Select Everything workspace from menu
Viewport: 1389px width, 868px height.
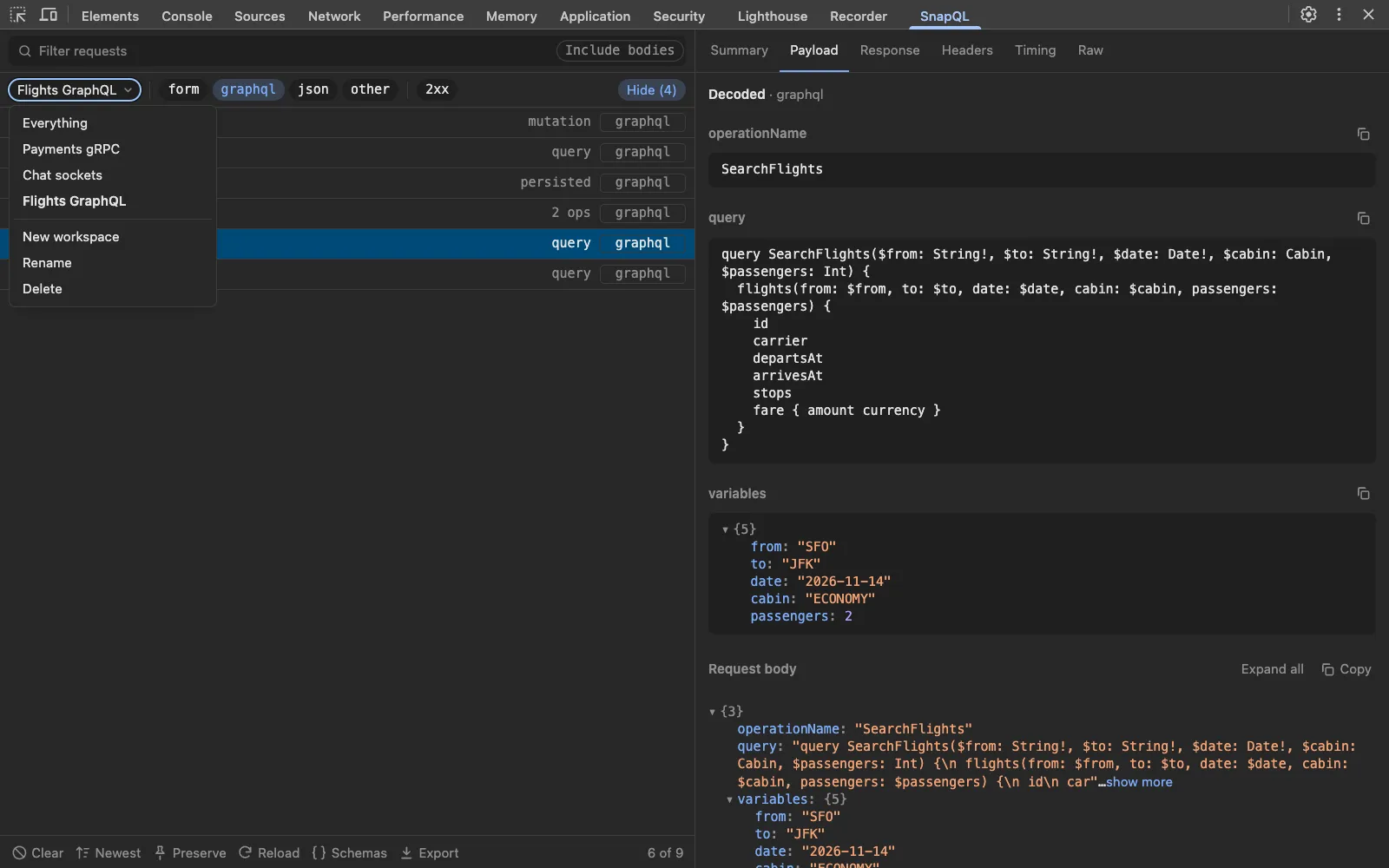click(x=112, y=123)
